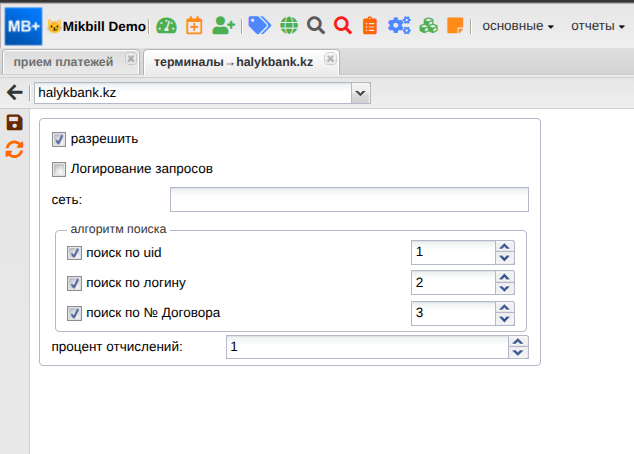
Task: Click the orange calendar plus icon
Action: pyautogui.click(x=194, y=26)
